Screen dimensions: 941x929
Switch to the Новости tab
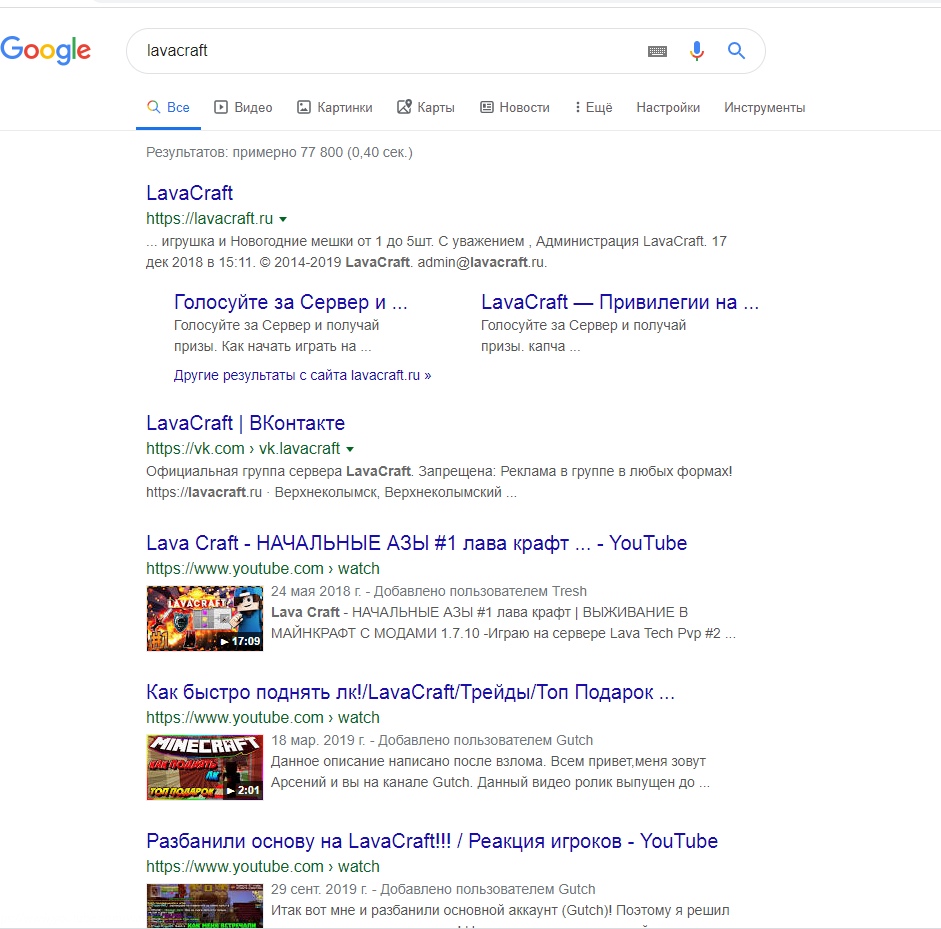coord(515,107)
